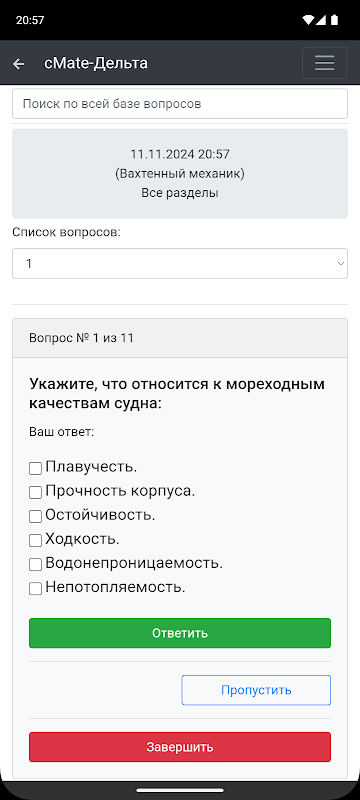
Task: Tap the cellular signal icon
Action: pyautogui.click(x=320, y=20)
